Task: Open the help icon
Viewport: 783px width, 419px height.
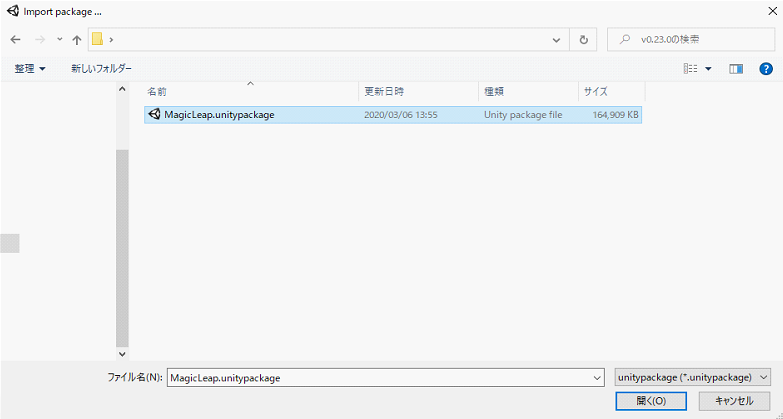Action: click(766, 69)
